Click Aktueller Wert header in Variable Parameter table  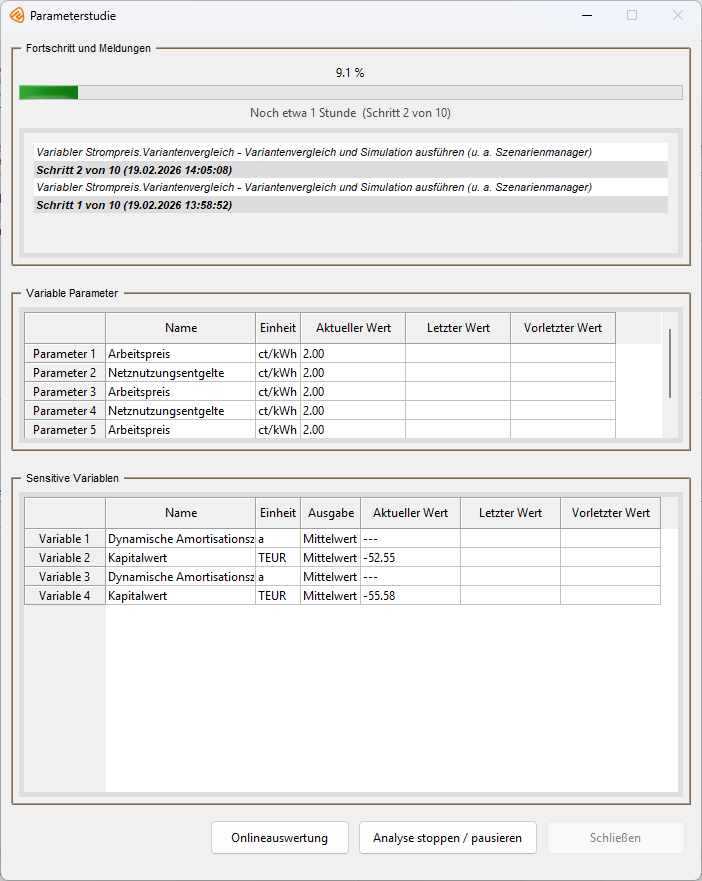[352, 328]
